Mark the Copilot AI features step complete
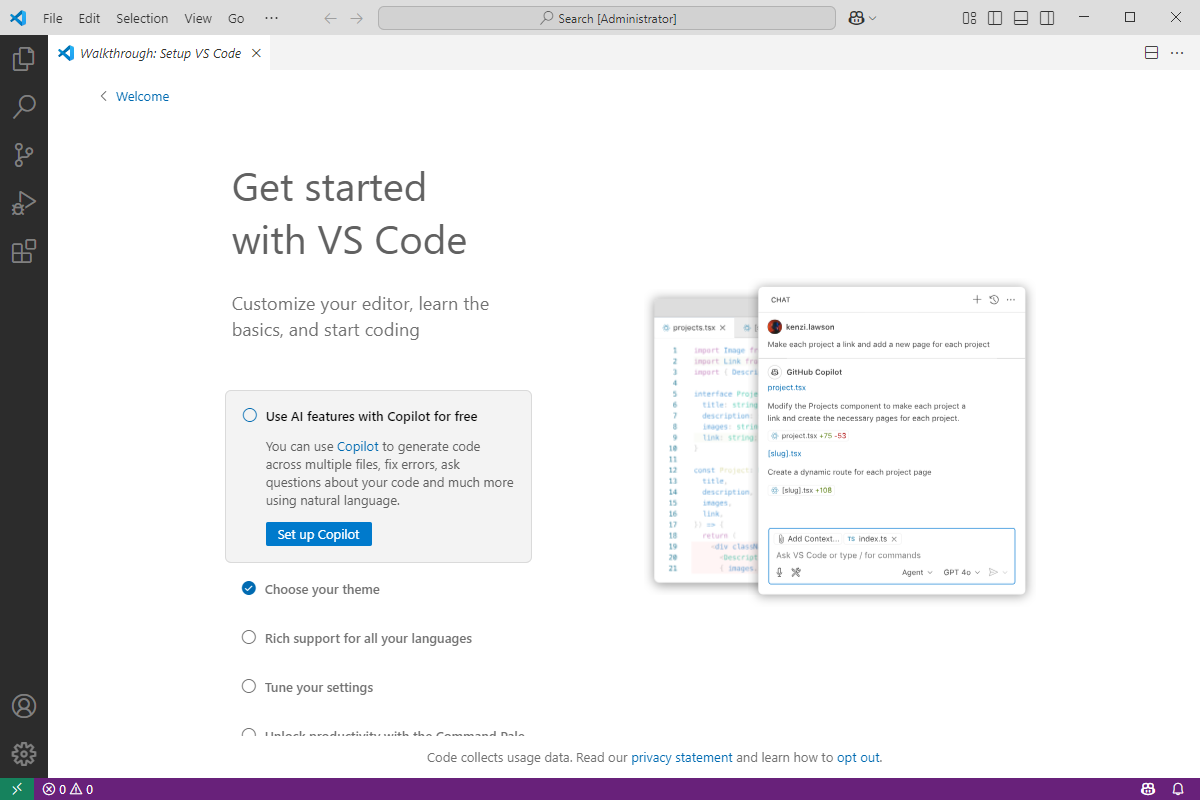Viewport: 1200px width, 800px height. click(x=250, y=415)
